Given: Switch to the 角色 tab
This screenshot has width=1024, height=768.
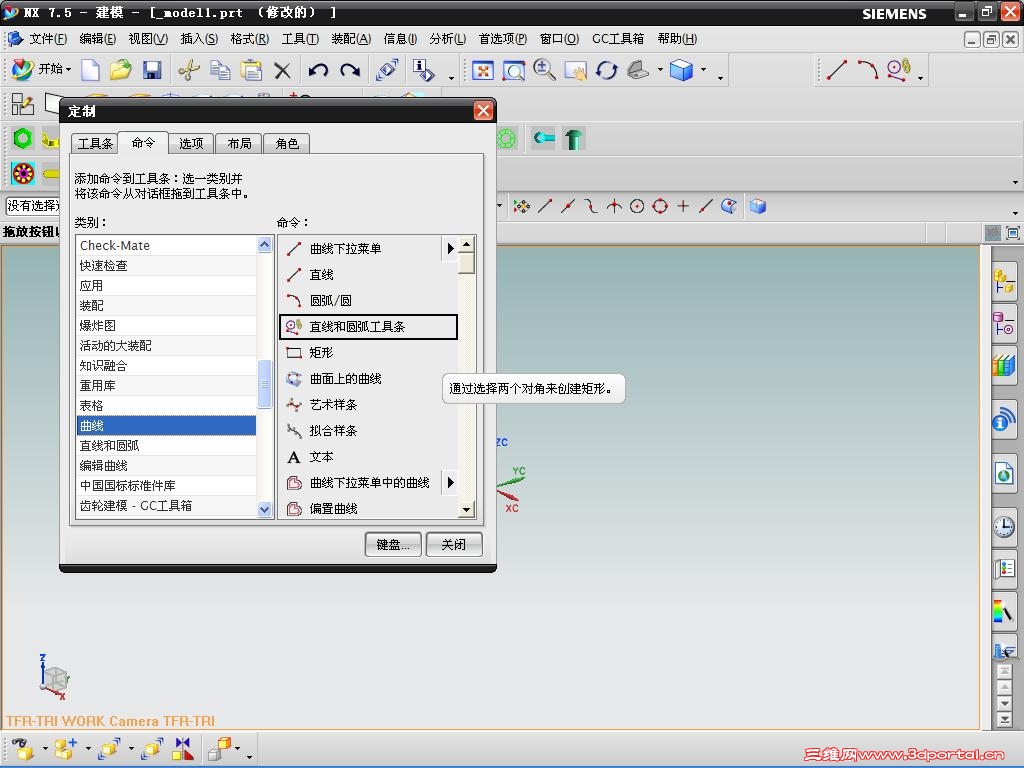Looking at the screenshot, I should (x=287, y=143).
